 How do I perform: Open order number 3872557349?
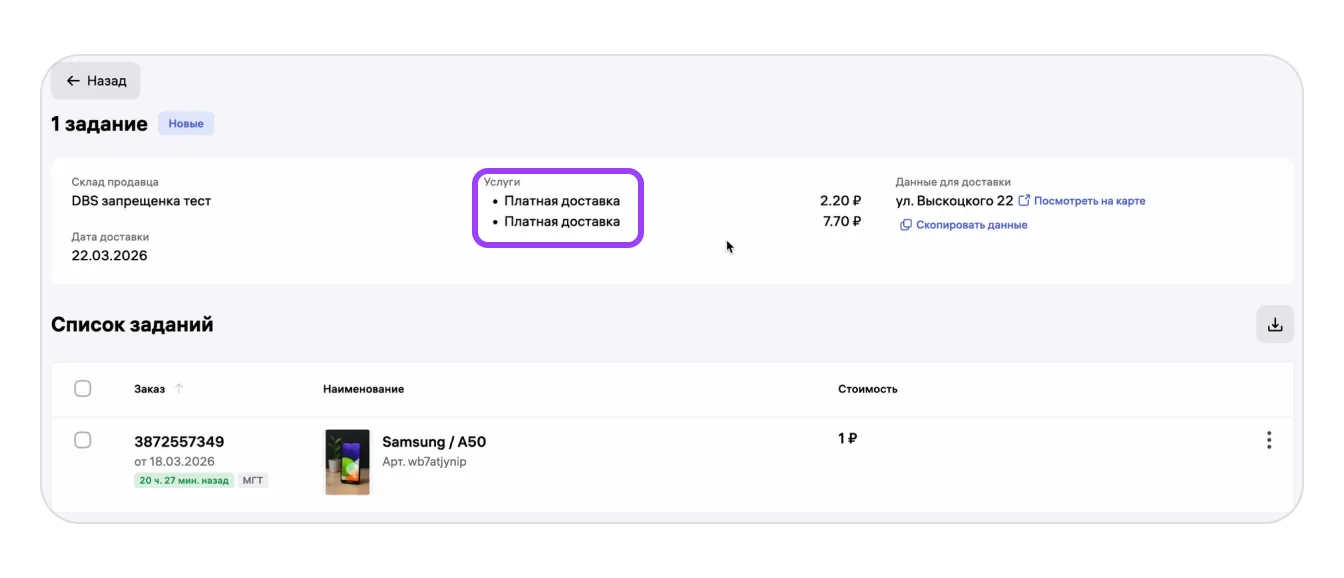click(179, 442)
